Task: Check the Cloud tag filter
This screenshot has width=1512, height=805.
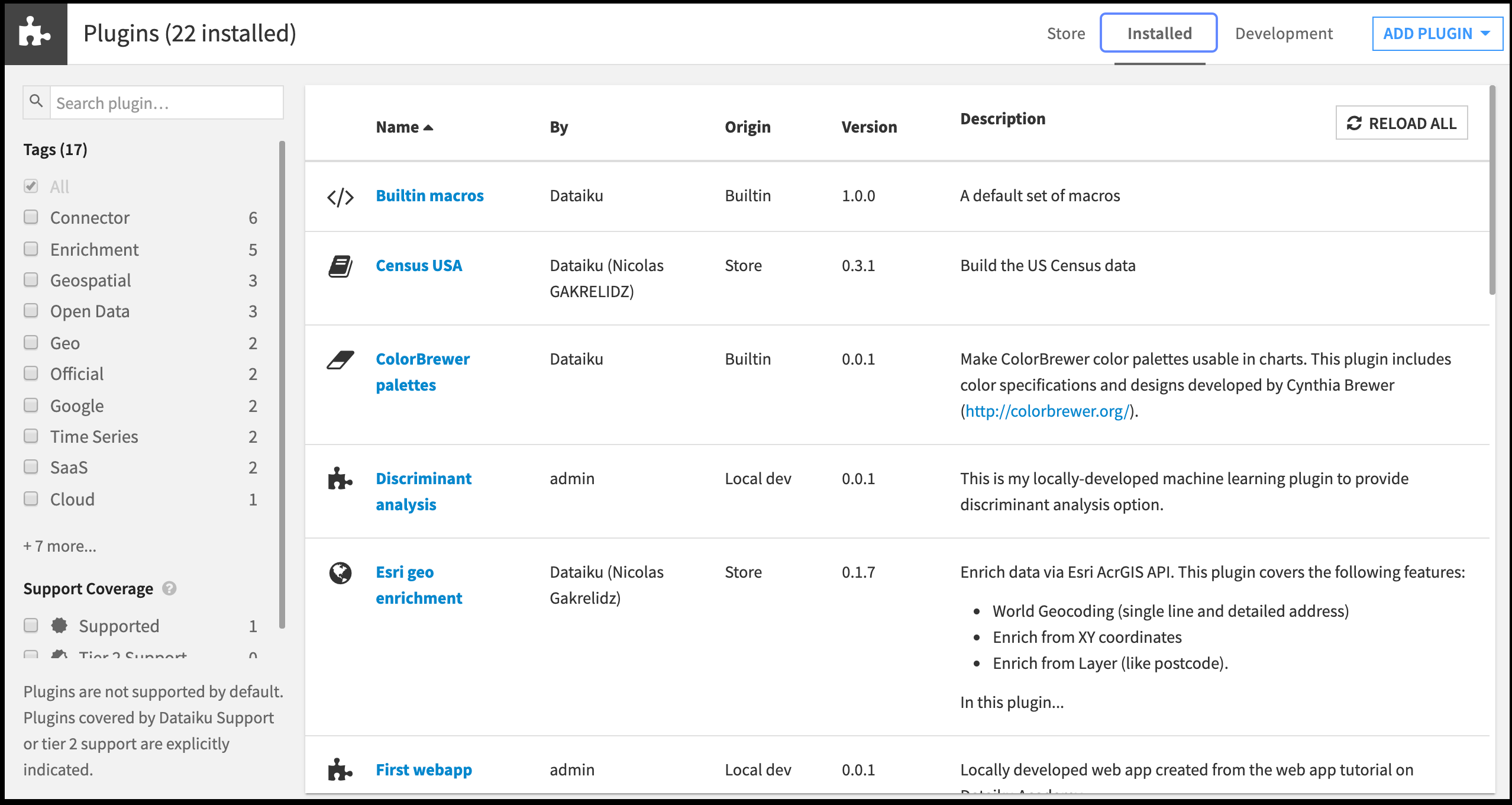Action: [x=31, y=498]
